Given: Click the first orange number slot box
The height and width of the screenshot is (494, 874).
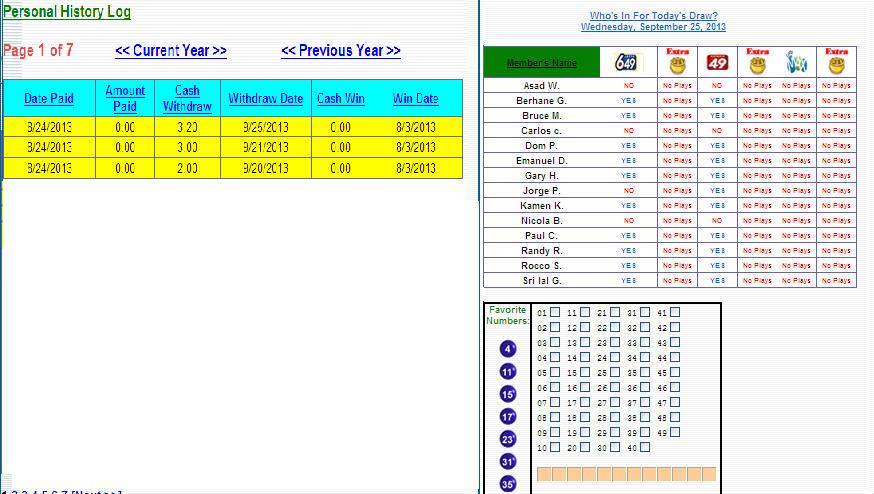Looking at the screenshot, I should pos(544,474).
